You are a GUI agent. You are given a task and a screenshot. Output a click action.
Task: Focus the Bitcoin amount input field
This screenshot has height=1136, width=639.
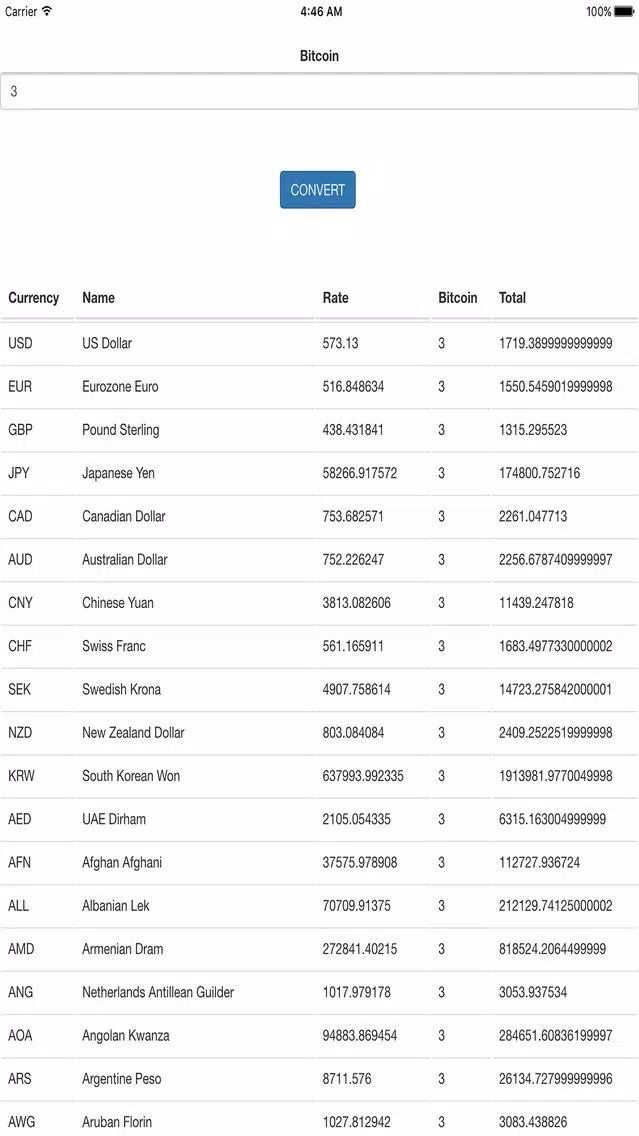point(320,92)
